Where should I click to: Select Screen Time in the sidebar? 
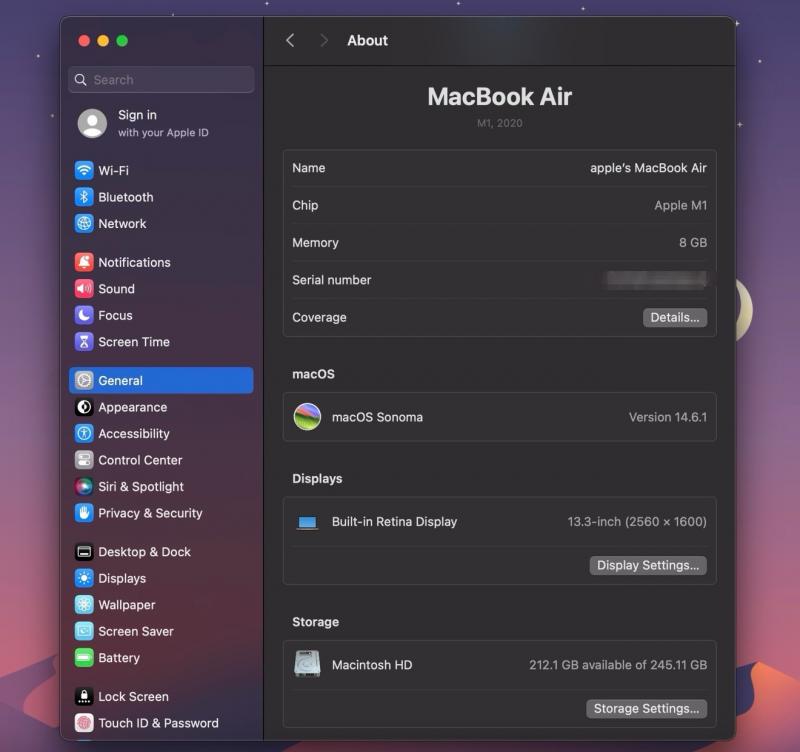coord(161,342)
